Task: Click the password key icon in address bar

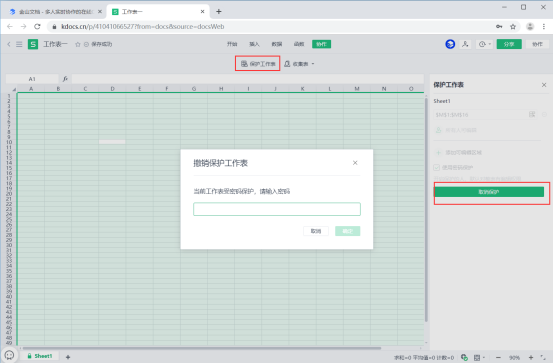Action: 499,26
